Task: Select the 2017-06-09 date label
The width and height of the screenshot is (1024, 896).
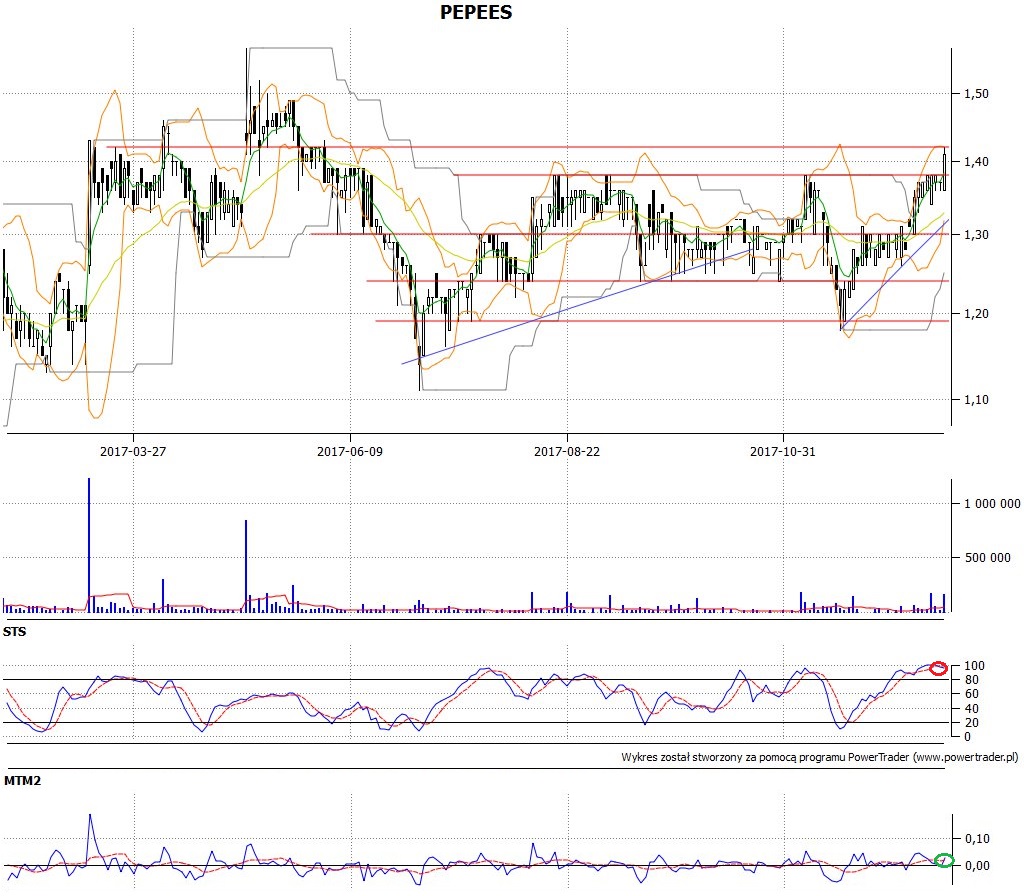Action: (350, 451)
